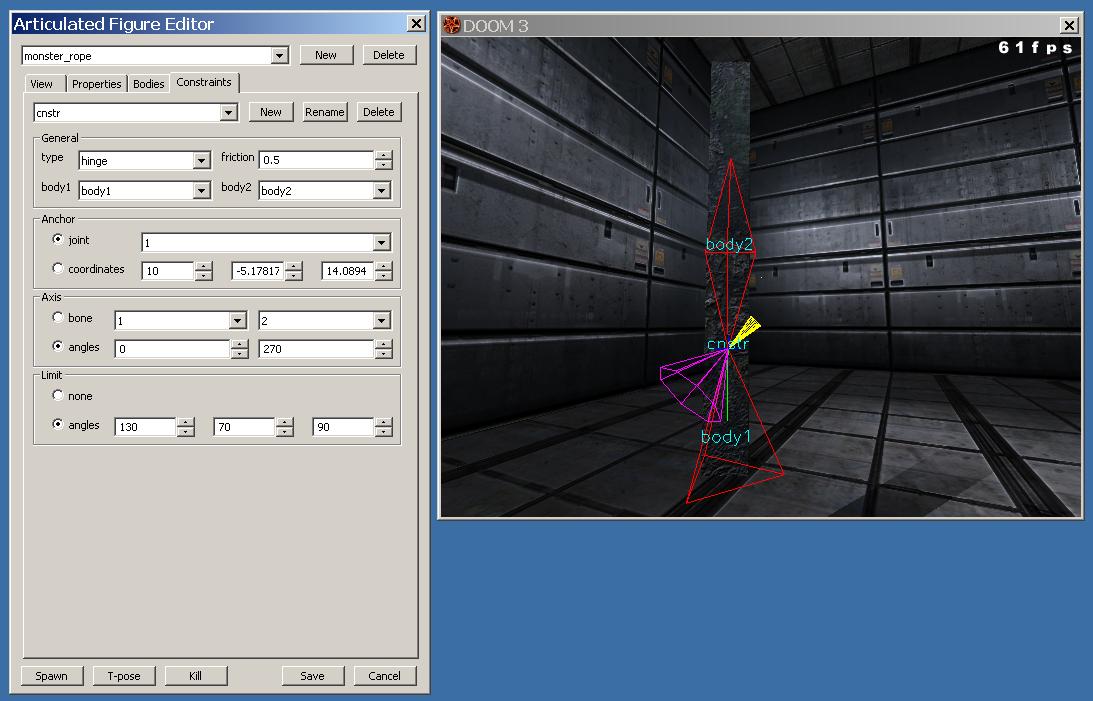
Task: Create a New constraint
Action: [x=270, y=112]
